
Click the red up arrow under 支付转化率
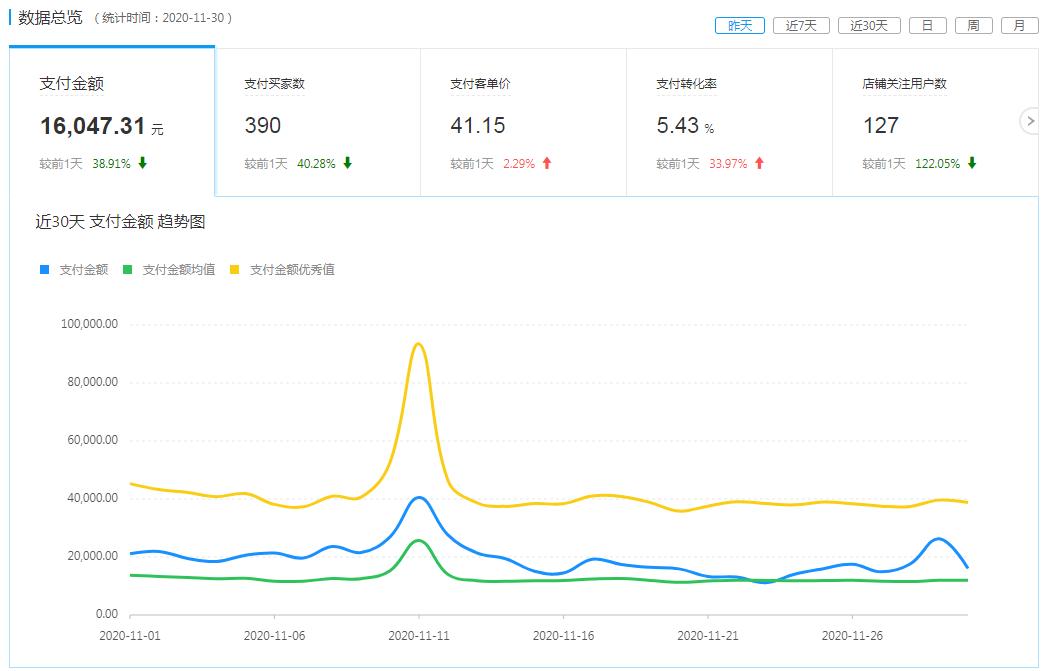(759, 163)
